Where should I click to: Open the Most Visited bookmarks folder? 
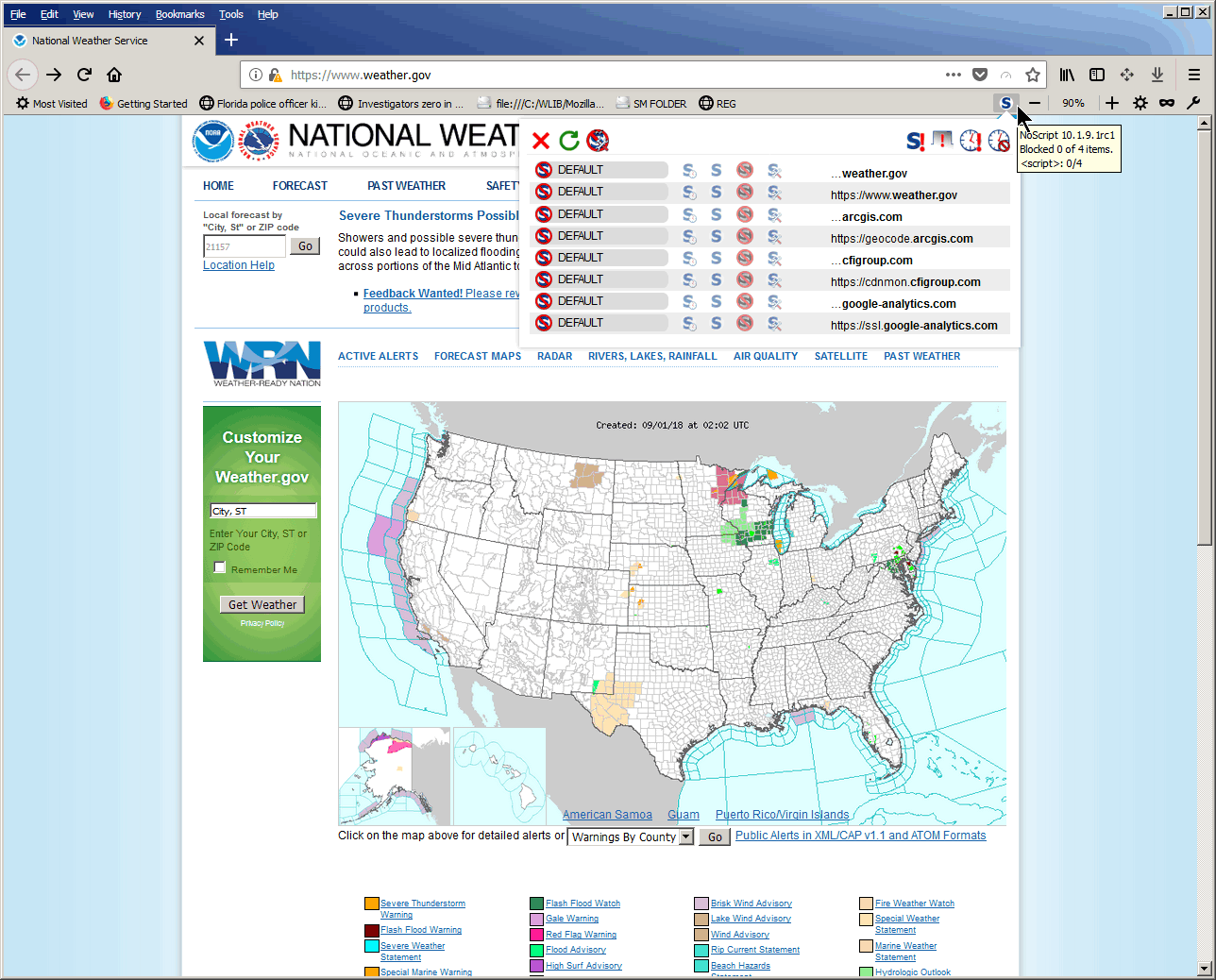point(52,104)
